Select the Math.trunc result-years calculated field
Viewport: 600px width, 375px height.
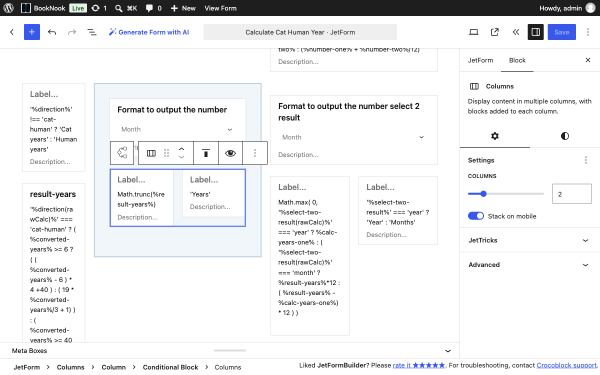[141, 199]
